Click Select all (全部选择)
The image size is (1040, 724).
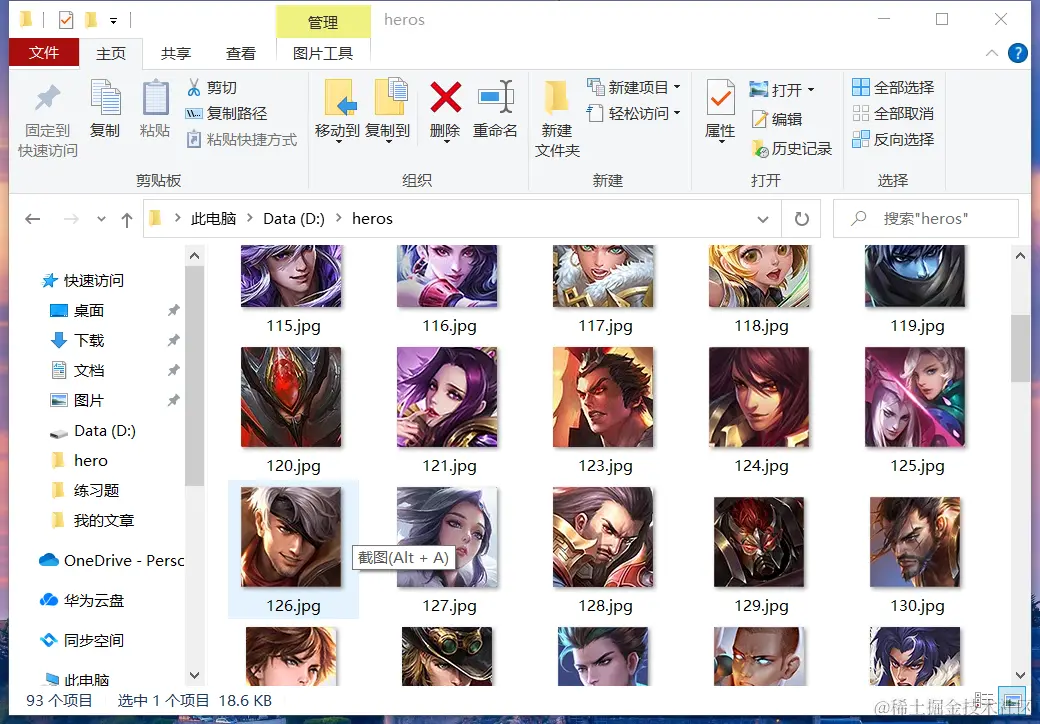click(893, 87)
